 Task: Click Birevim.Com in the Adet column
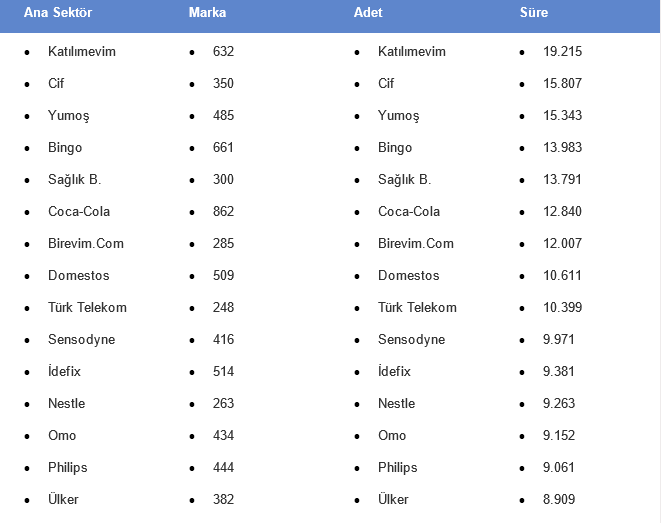(415, 243)
